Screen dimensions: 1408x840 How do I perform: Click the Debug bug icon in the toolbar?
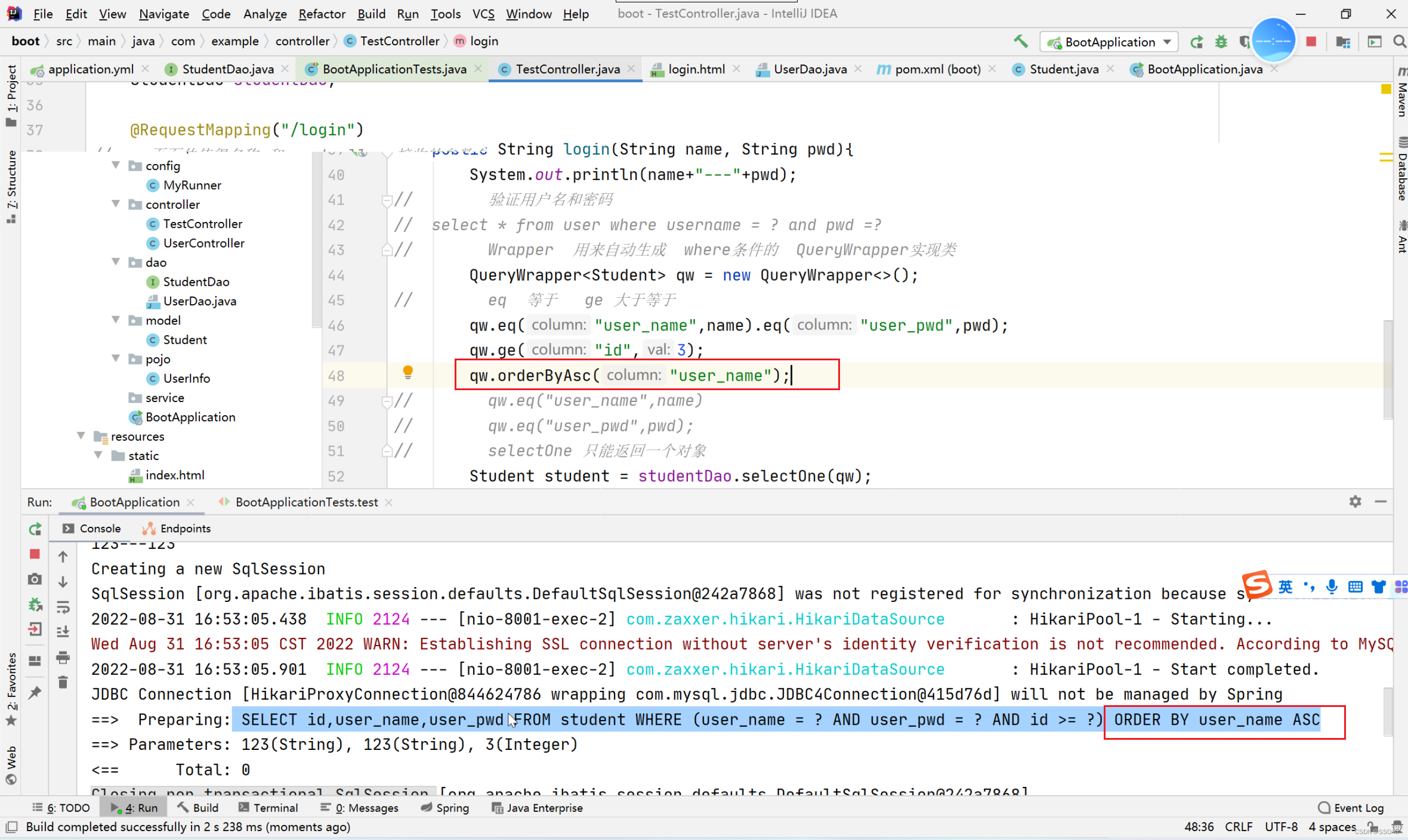tap(1221, 42)
